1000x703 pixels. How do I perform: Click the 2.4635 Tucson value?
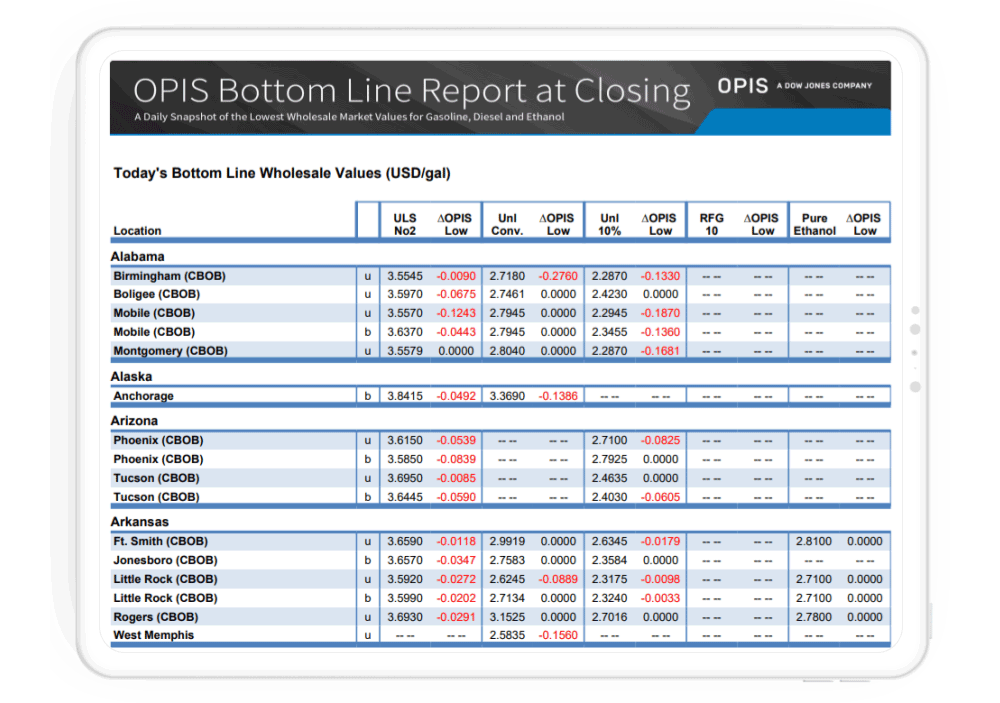(610, 478)
